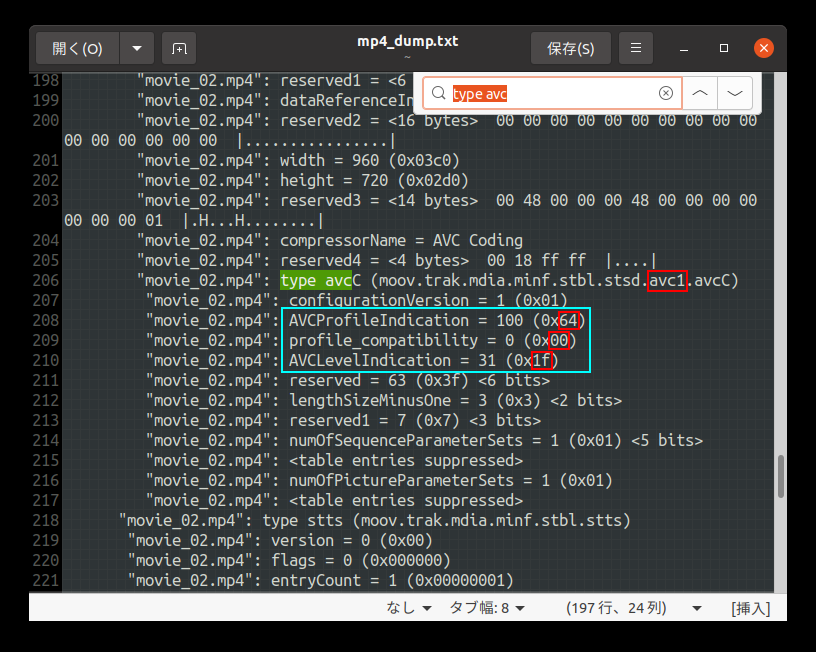Open the なし syntax highlighting dropdown

[409, 608]
